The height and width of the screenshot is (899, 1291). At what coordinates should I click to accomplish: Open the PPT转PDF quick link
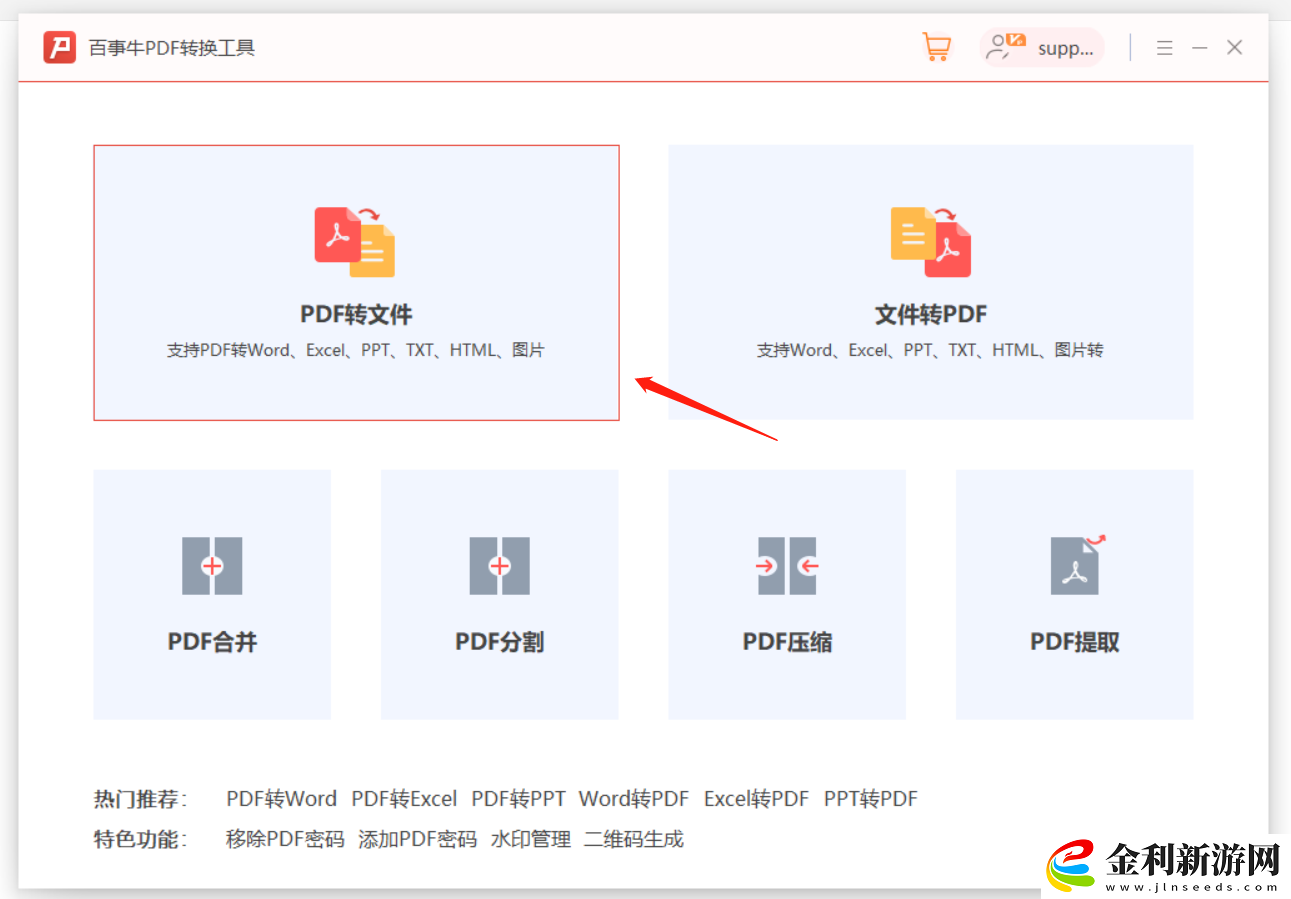pos(871,799)
